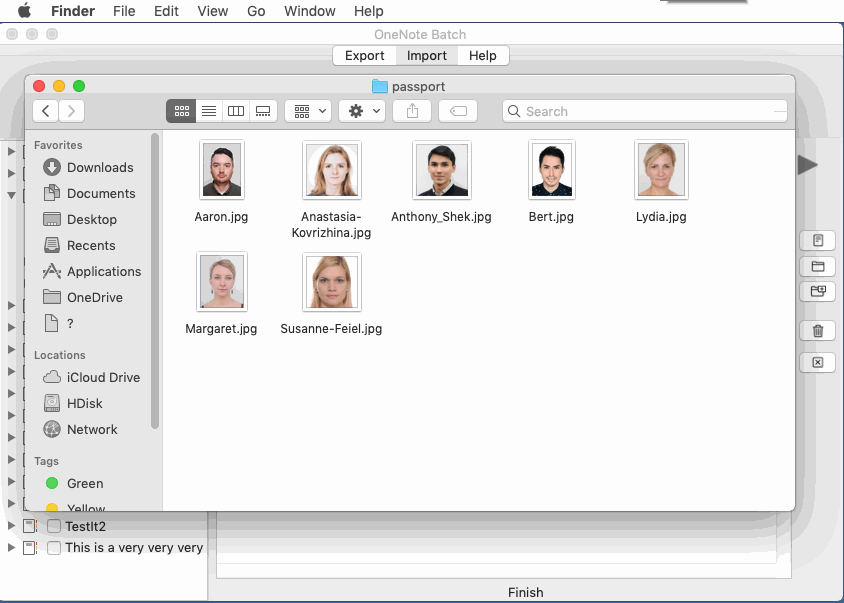Viewport: 844px width, 603px height.
Task: Open Downloads in Finder sidebar
Action: [x=89, y=167]
